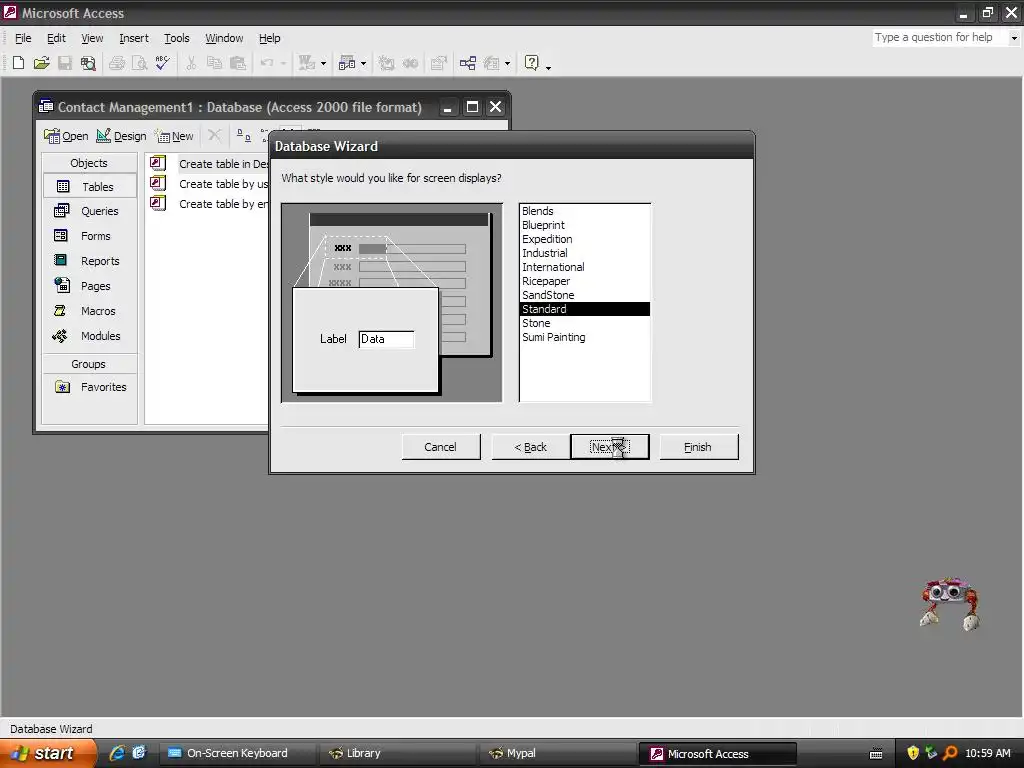1024x768 pixels.
Task: Expand the help question box dropdown
Action: coord(1014,38)
